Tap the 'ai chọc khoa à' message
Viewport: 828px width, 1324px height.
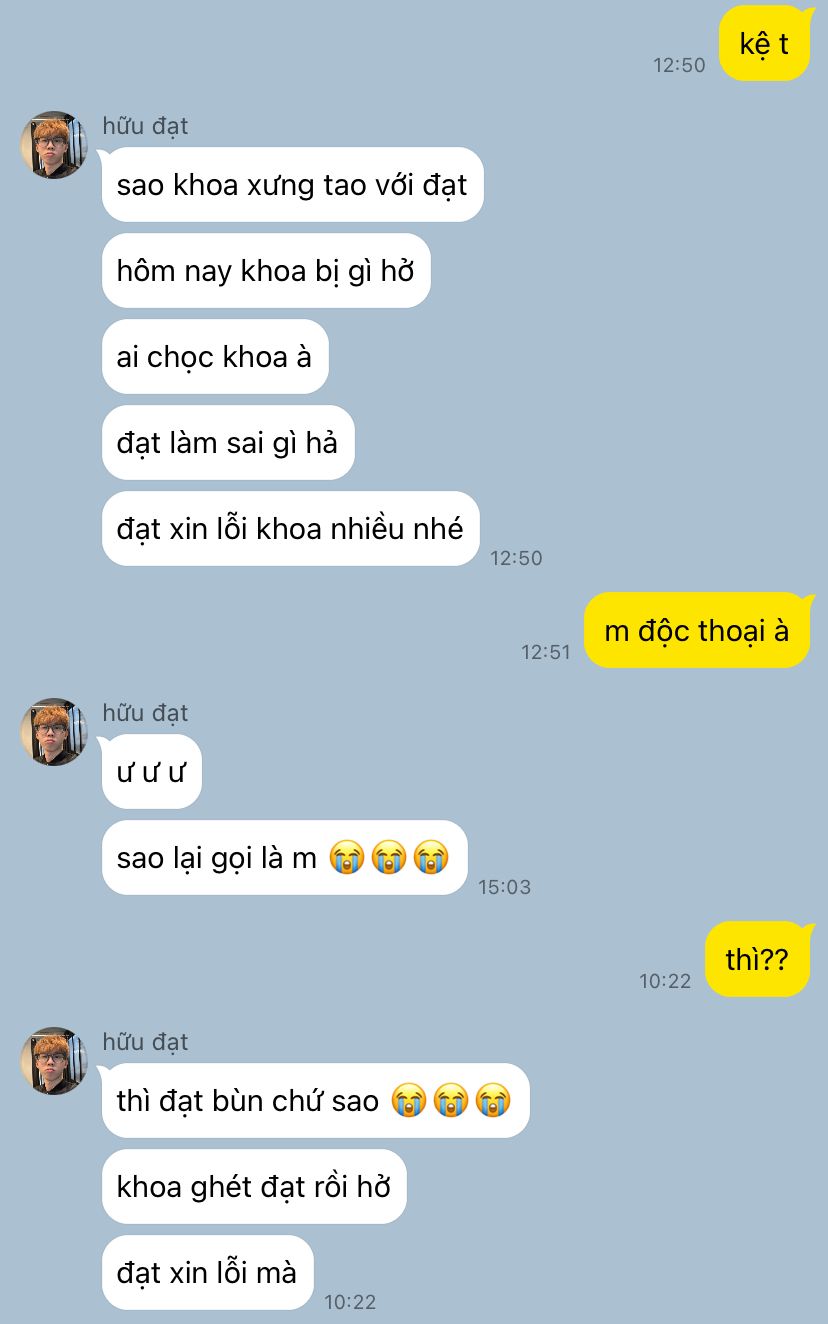pos(215,357)
